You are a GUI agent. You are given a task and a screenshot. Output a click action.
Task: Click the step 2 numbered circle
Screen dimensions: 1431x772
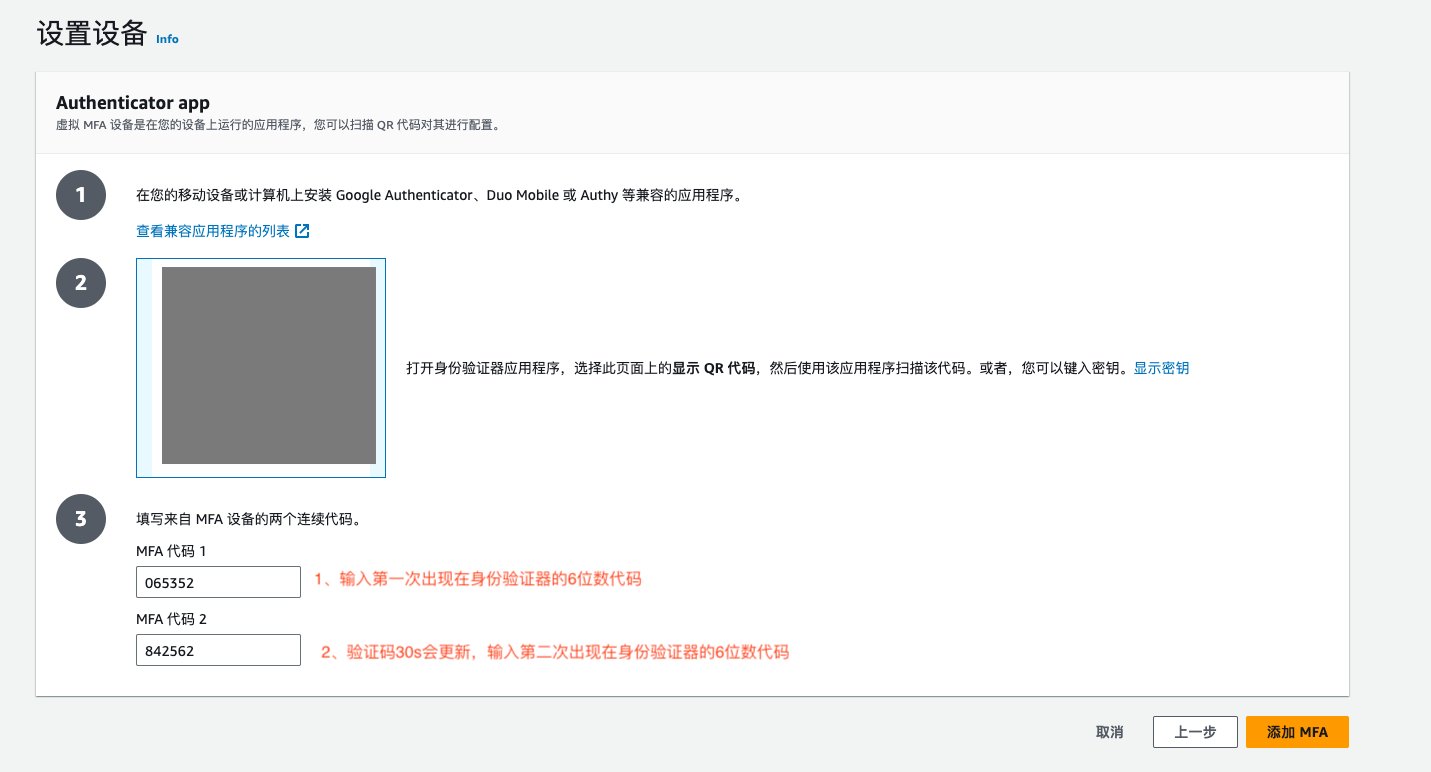point(81,283)
